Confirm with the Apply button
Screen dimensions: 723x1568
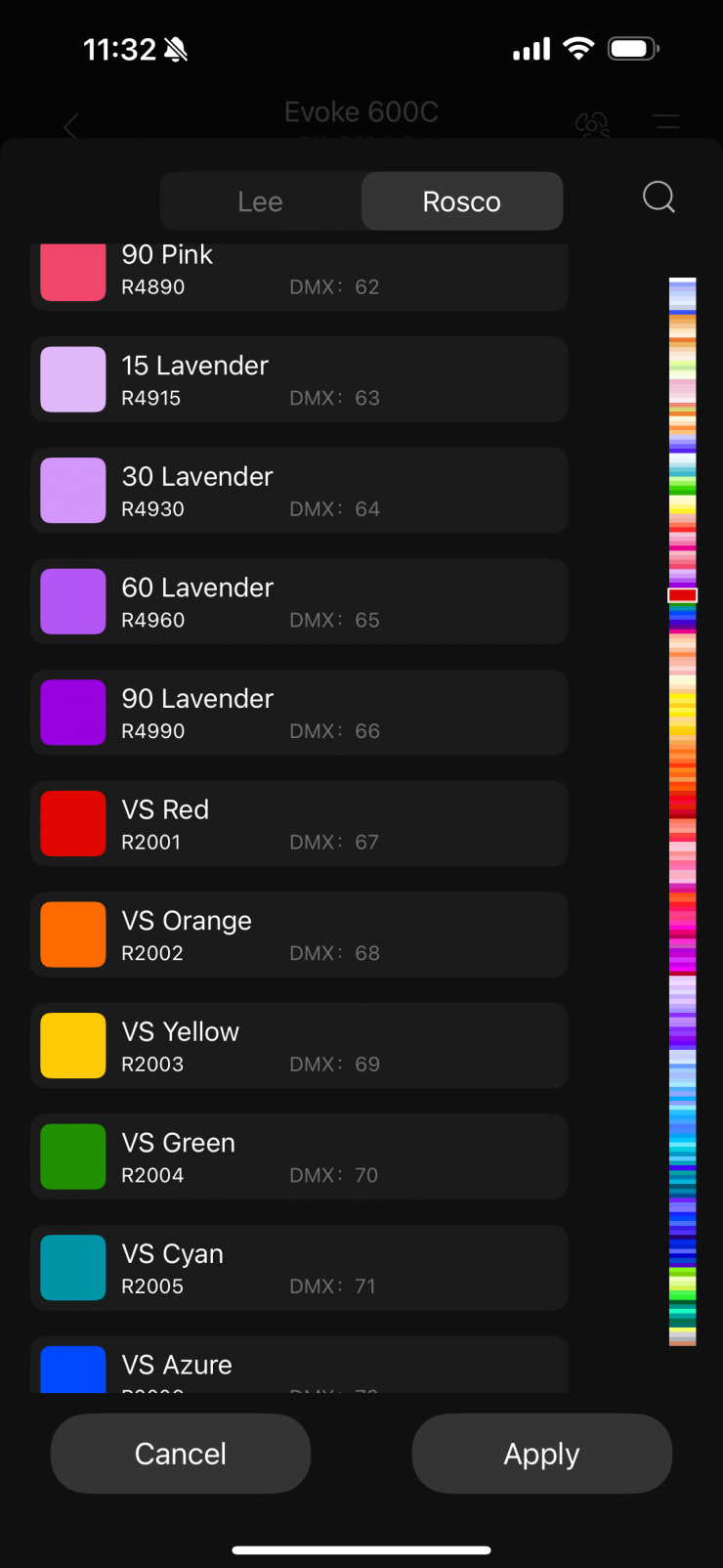(541, 1454)
